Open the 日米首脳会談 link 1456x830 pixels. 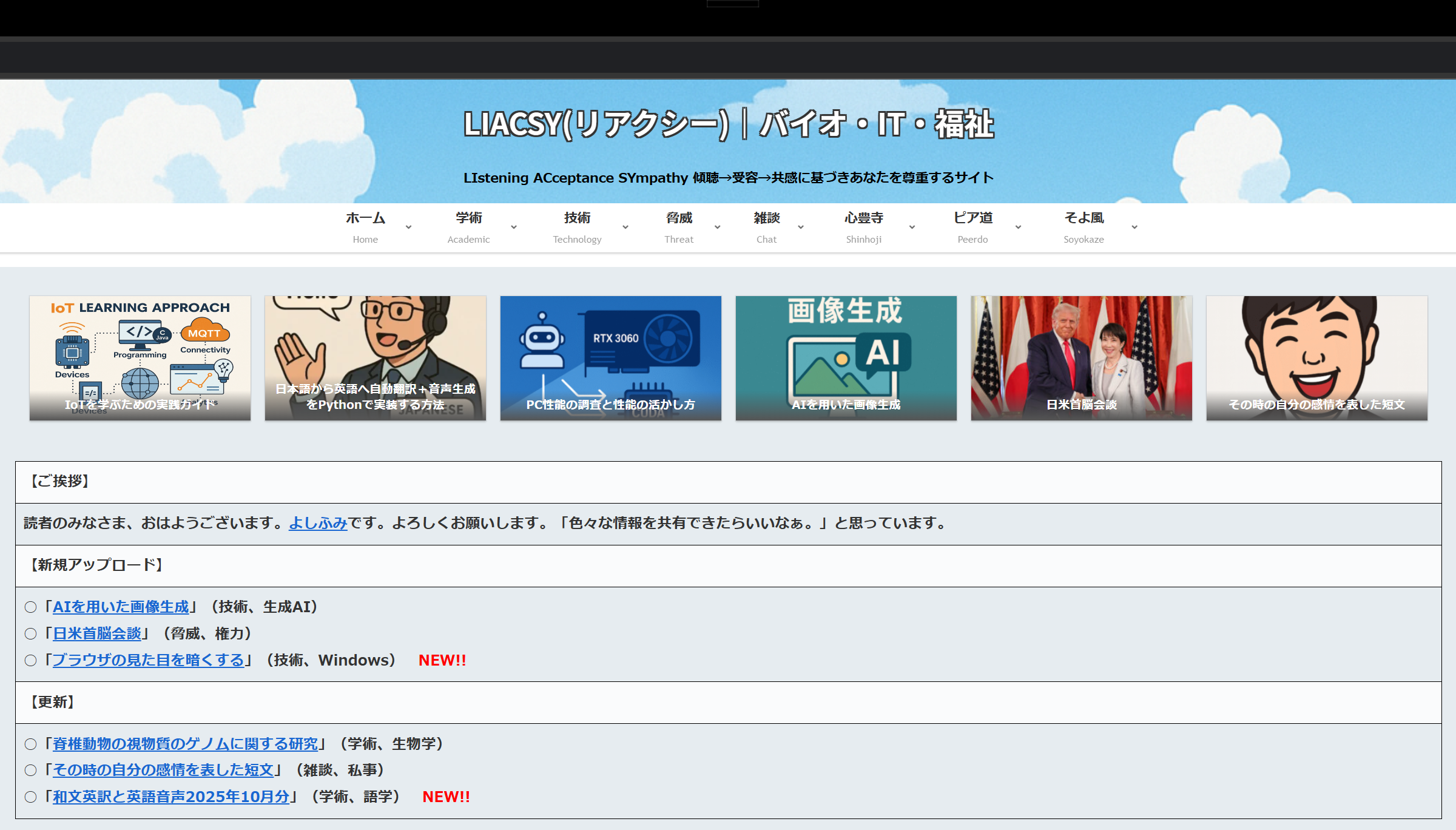(x=97, y=633)
